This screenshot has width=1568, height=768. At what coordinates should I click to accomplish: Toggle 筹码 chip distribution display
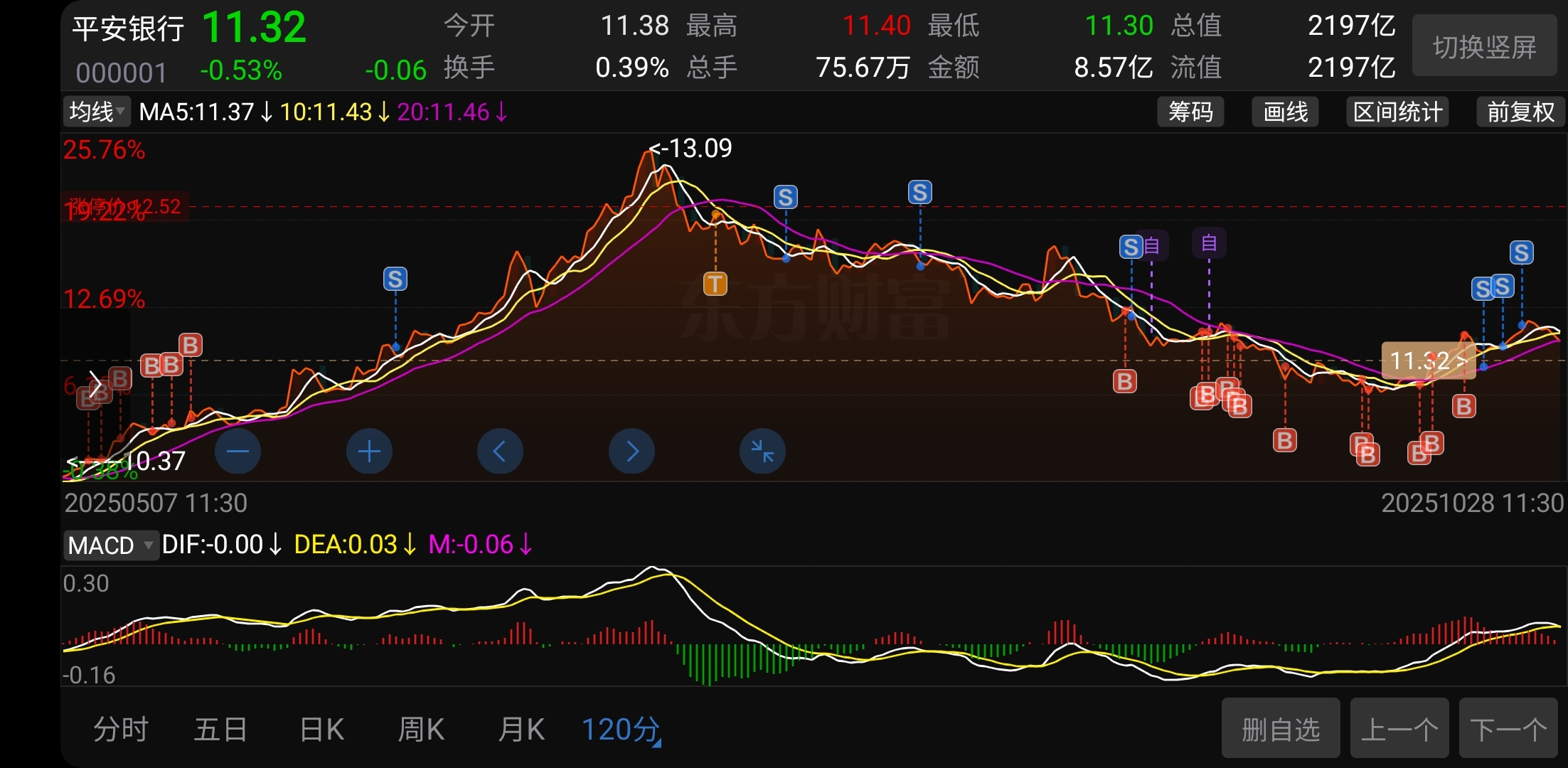(x=1190, y=112)
